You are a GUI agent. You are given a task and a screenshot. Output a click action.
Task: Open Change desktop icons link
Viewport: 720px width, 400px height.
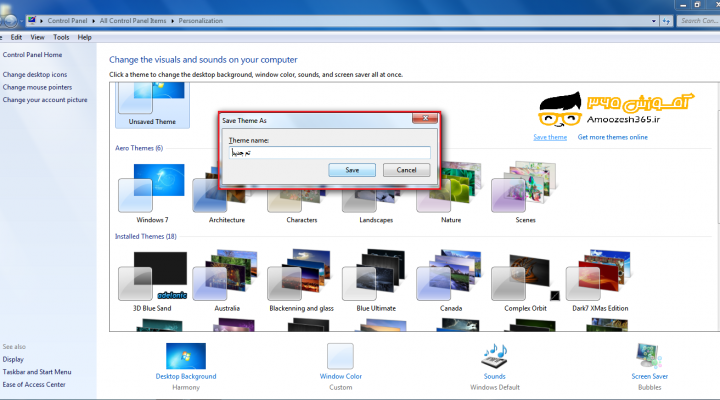tap(35, 74)
